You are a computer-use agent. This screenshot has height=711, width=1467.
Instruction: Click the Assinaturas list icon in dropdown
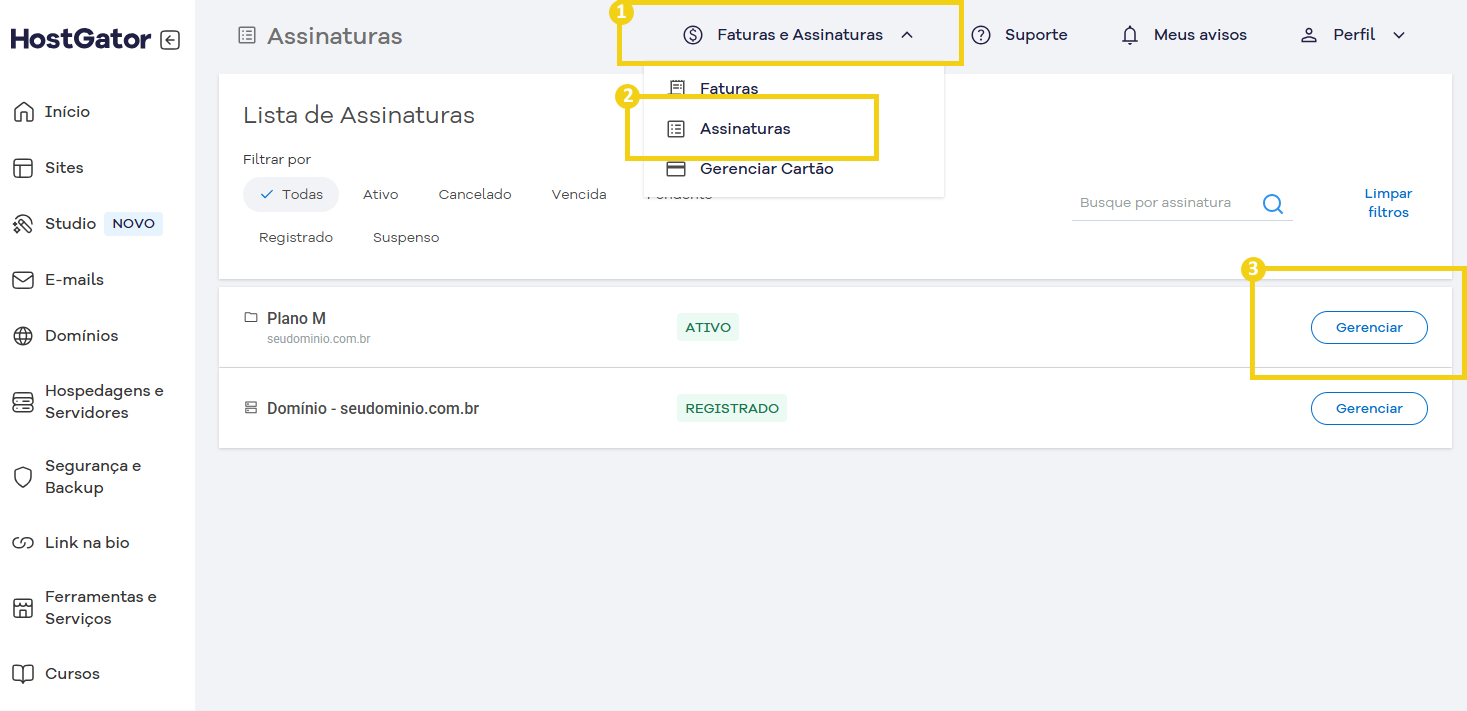677,129
